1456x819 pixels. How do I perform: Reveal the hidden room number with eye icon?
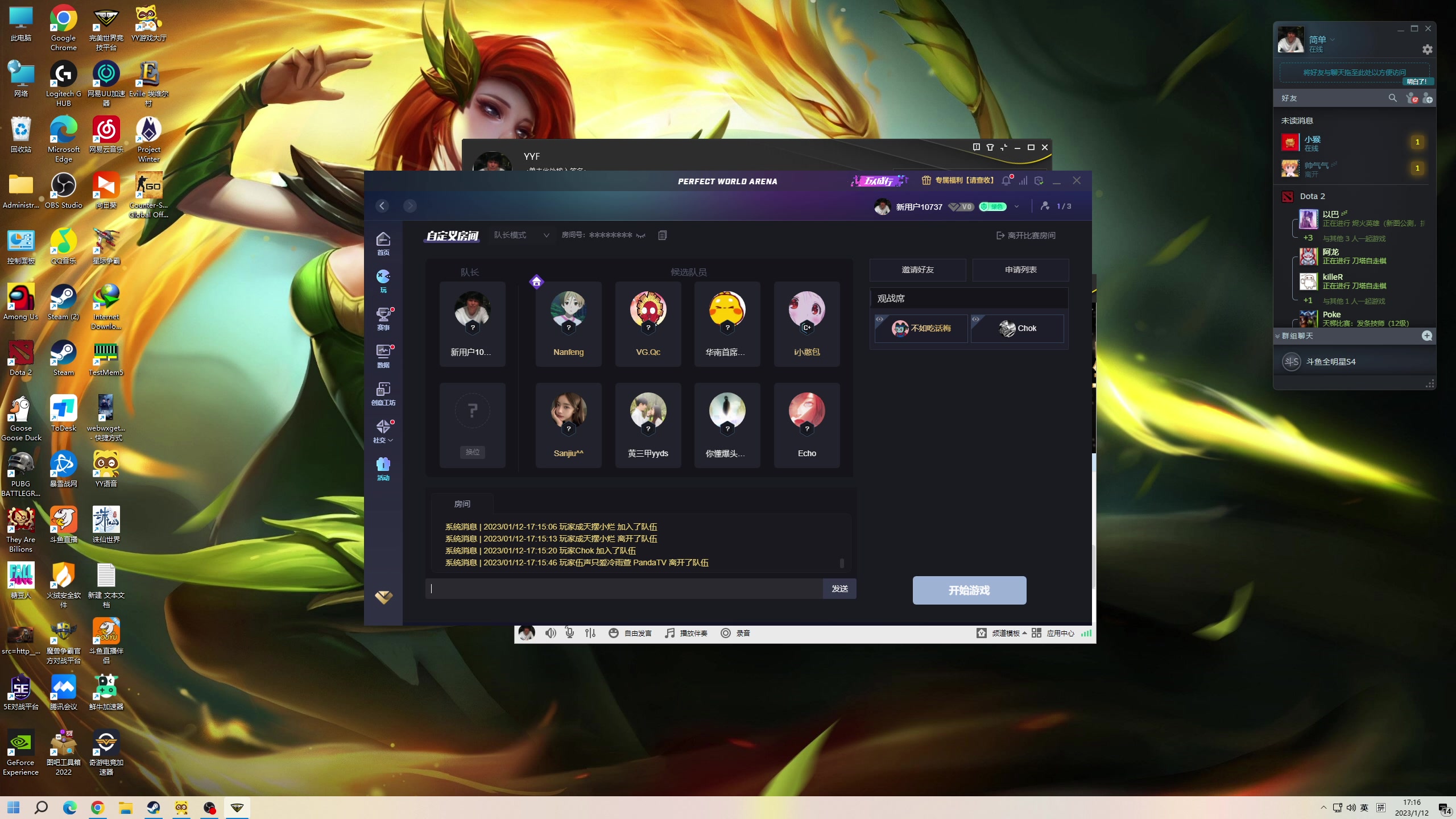tap(641, 235)
